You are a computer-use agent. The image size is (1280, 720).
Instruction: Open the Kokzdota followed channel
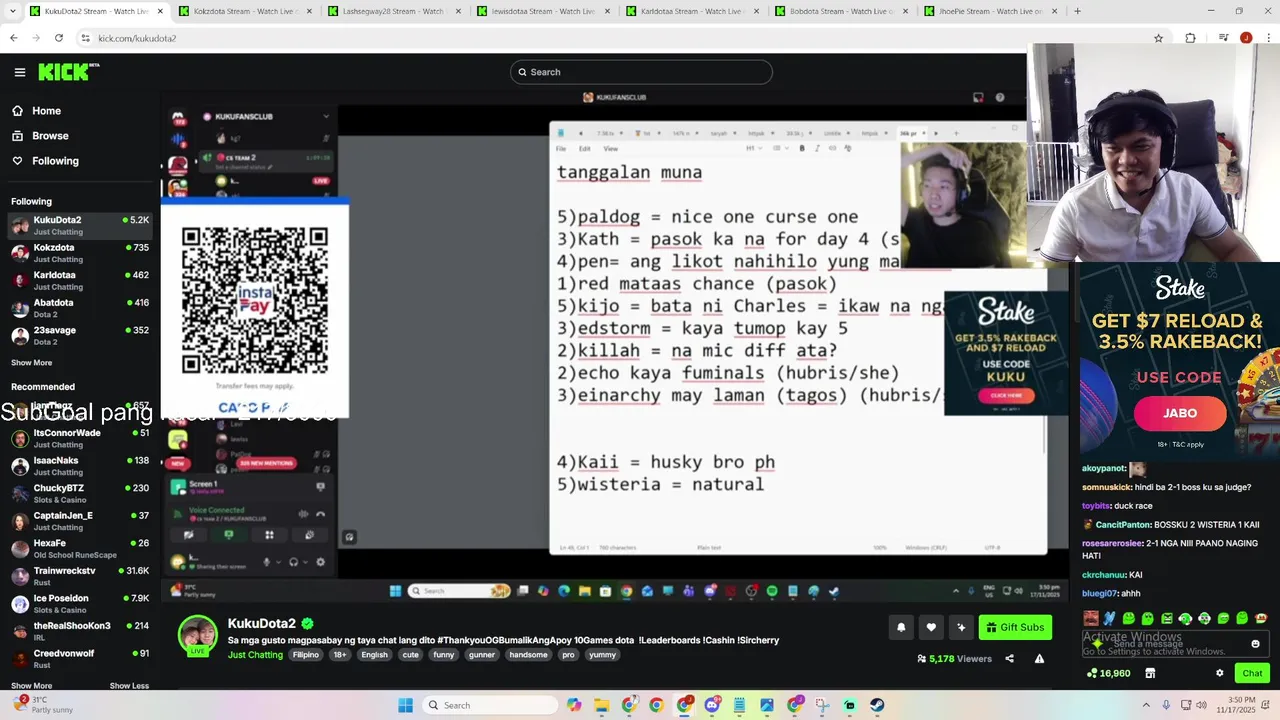80,253
